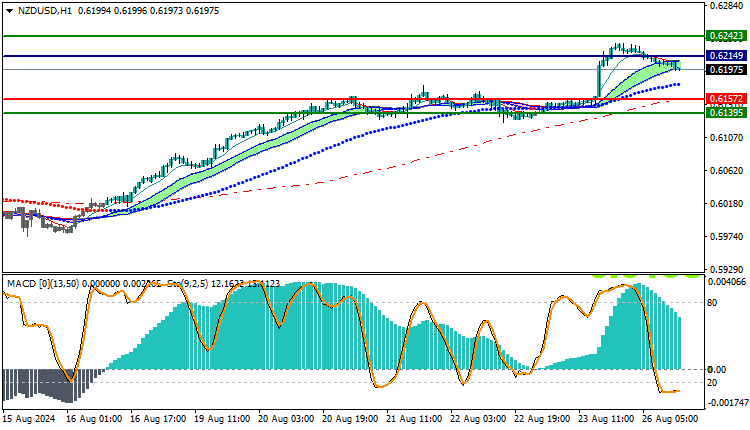Screen dimensions: 750x430
Task: Select the 0.59290 price axis value
Action: pyautogui.click(x=727, y=270)
